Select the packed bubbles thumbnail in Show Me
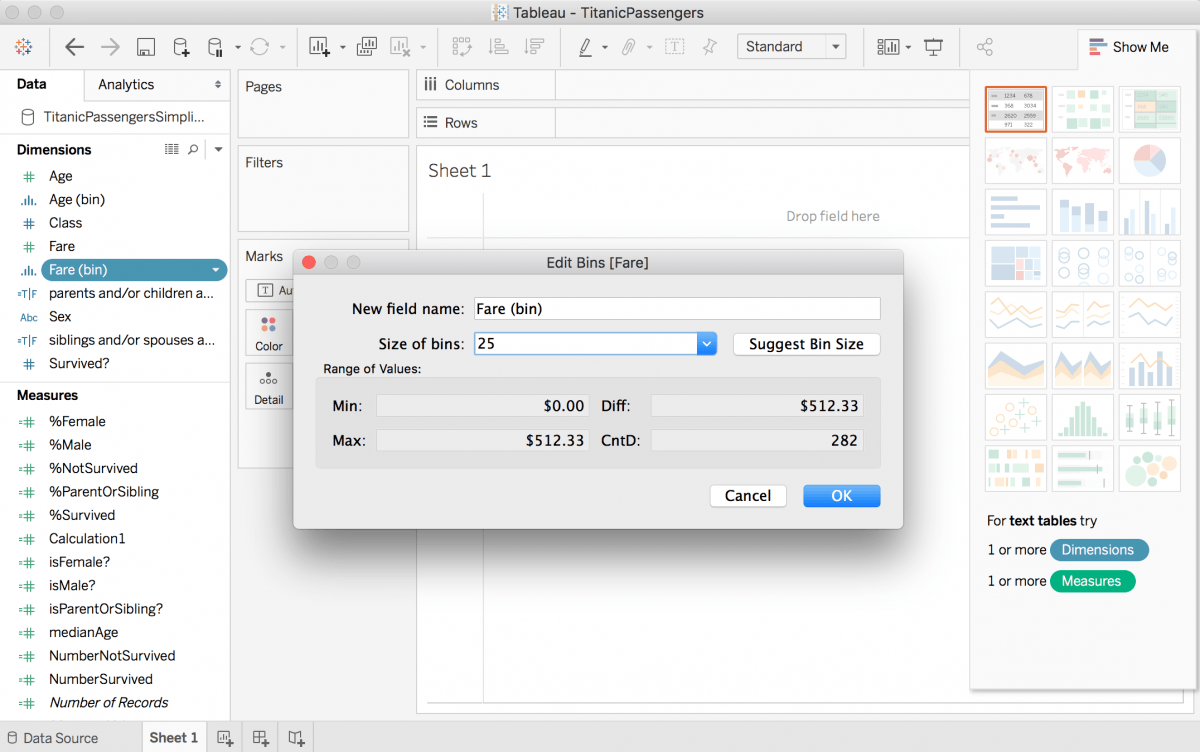The width and height of the screenshot is (1200, 752). coord(1149,468)
